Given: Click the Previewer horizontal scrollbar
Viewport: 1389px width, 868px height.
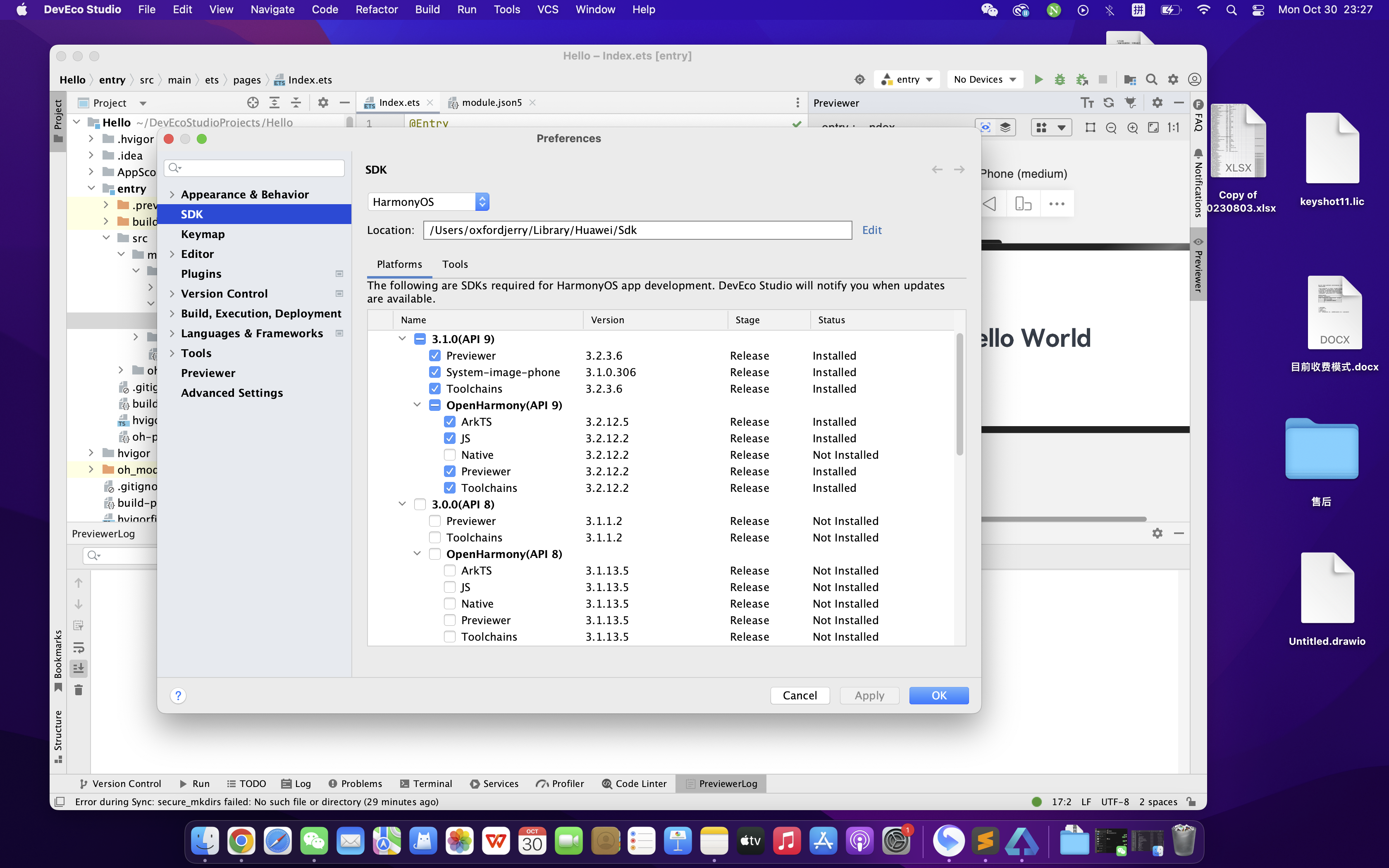Looking at the screenshot, I should coord(1064,519).
